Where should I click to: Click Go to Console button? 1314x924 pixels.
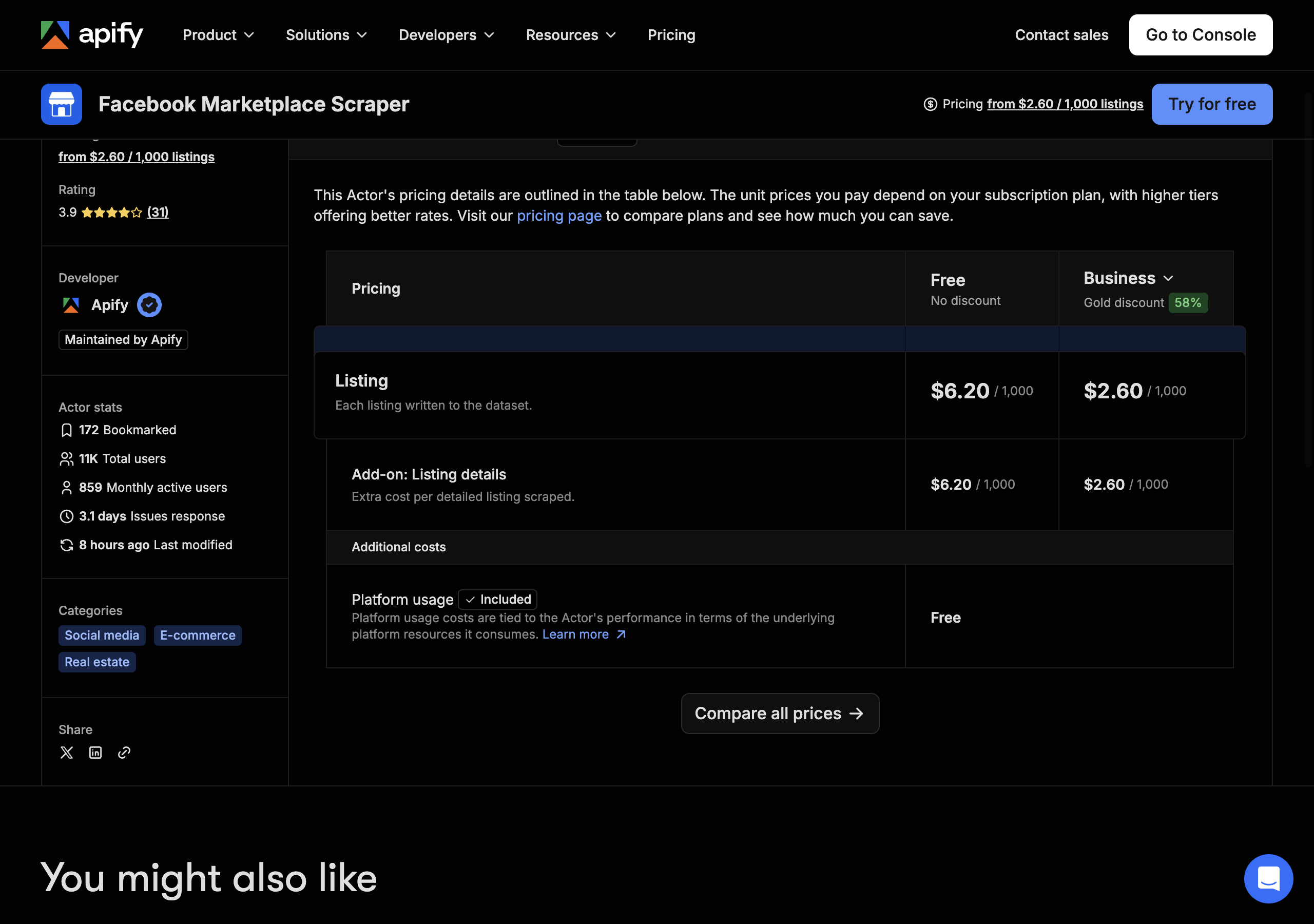(1201, 35)
